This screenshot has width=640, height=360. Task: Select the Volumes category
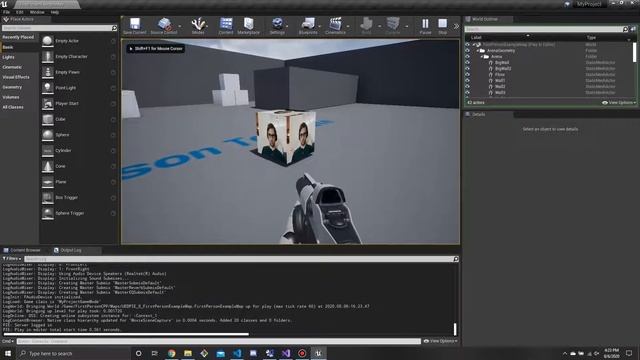tap(11, 97)
